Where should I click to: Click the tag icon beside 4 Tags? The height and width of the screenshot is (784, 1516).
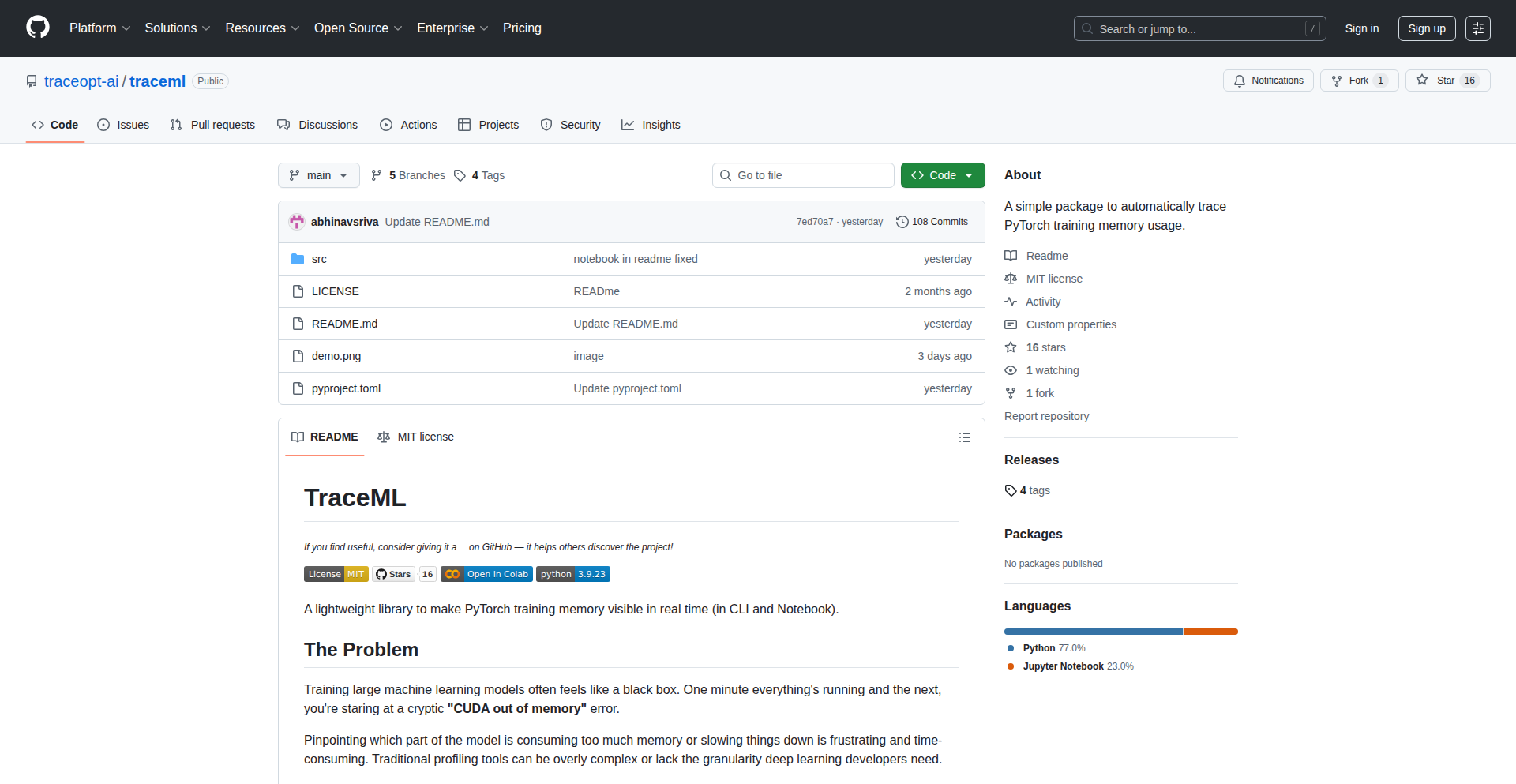pos(460,175)
